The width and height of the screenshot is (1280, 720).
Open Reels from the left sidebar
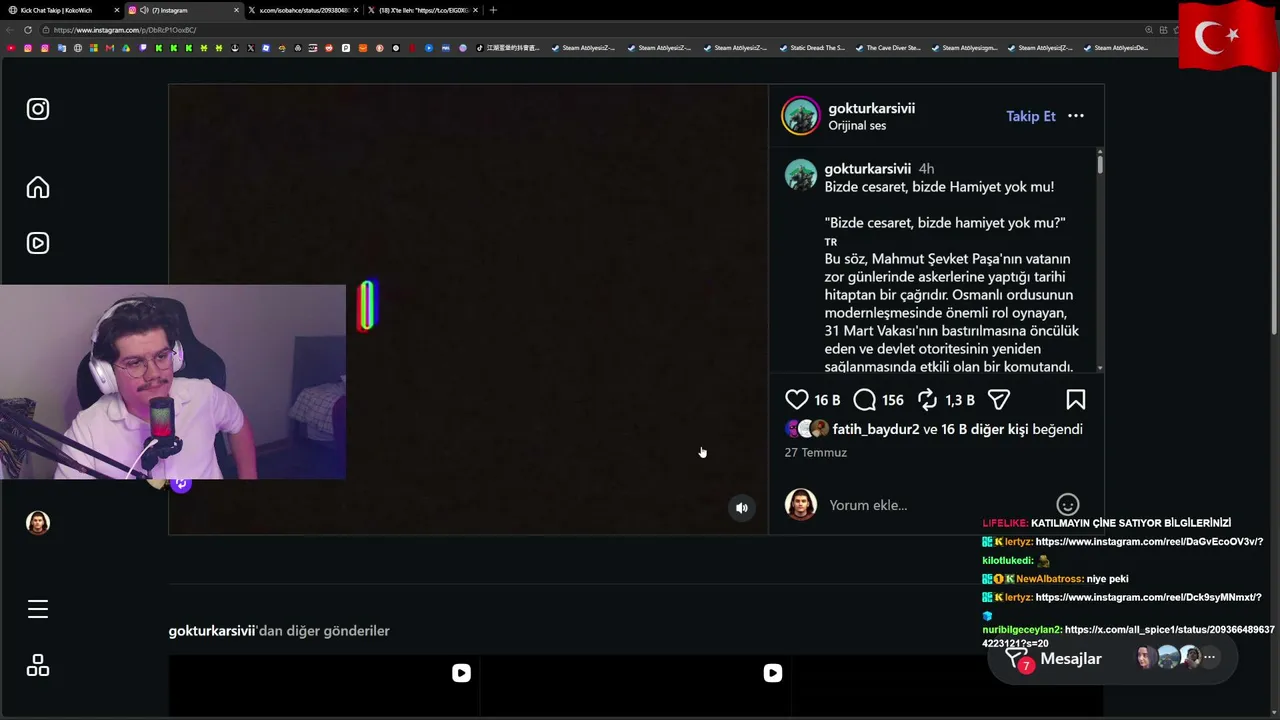point(38,243)
